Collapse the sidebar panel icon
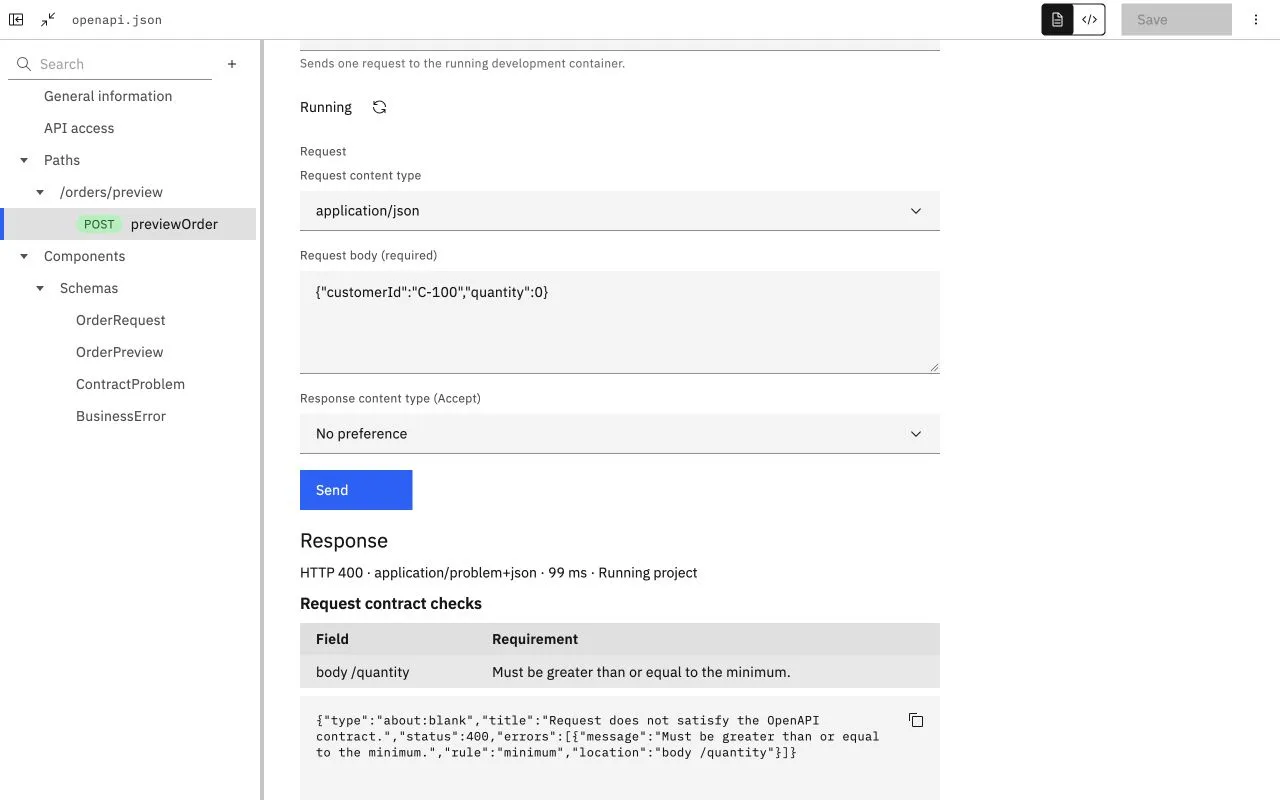This screenshot has height=800, width=1280. [16, 19]
